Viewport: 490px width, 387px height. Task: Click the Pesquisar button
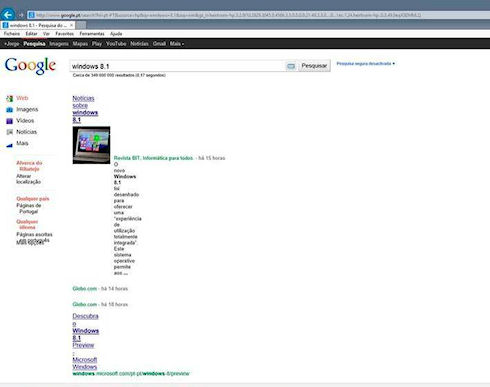(x=314, y=66)
